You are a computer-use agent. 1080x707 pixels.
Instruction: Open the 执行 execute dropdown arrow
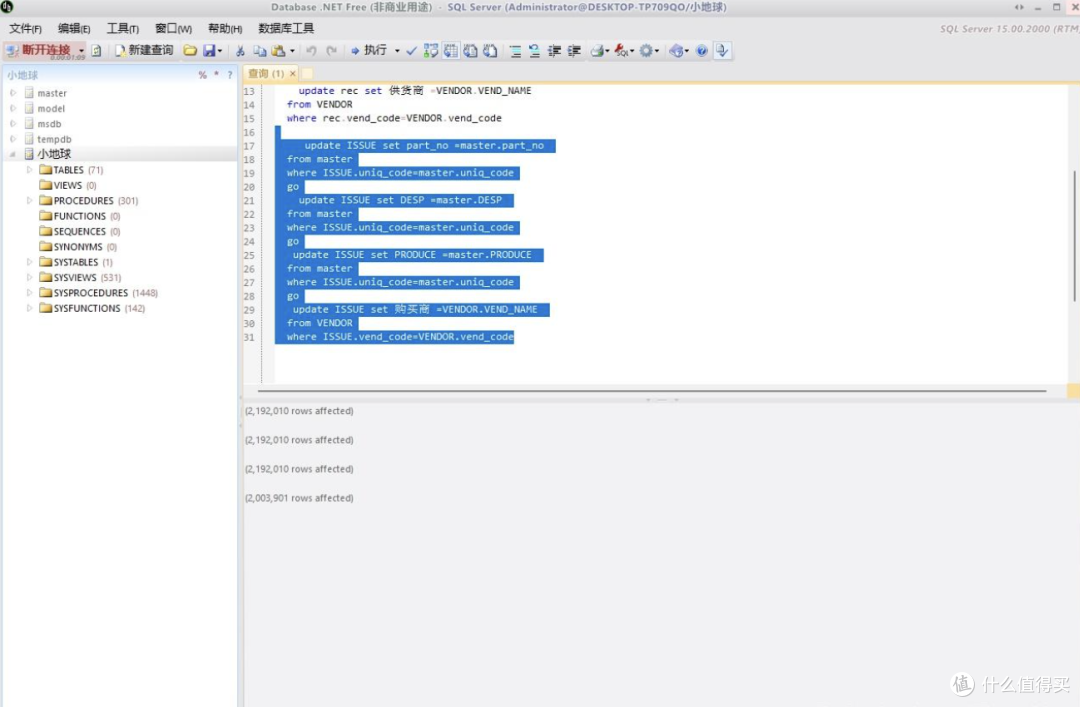tap(397, 51)
